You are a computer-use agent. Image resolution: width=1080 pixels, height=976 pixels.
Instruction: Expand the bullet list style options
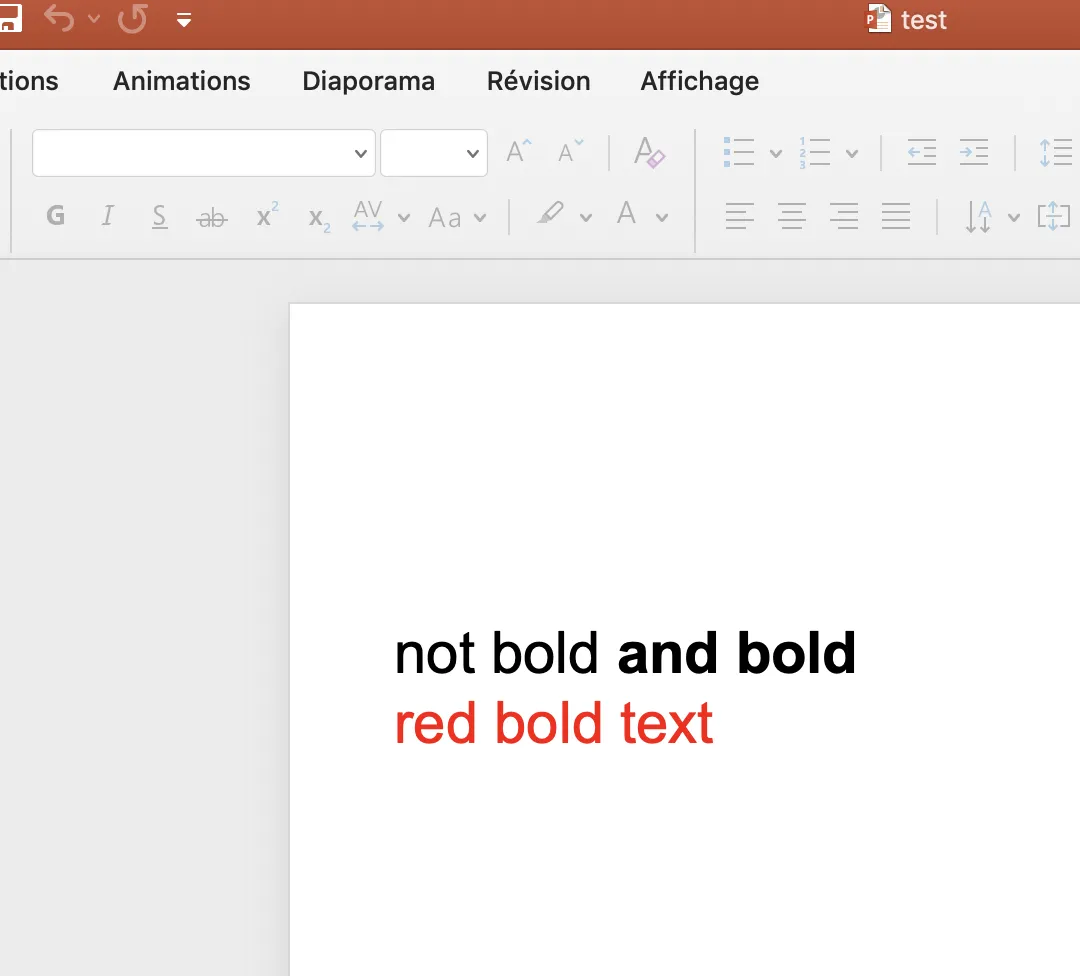775,154
